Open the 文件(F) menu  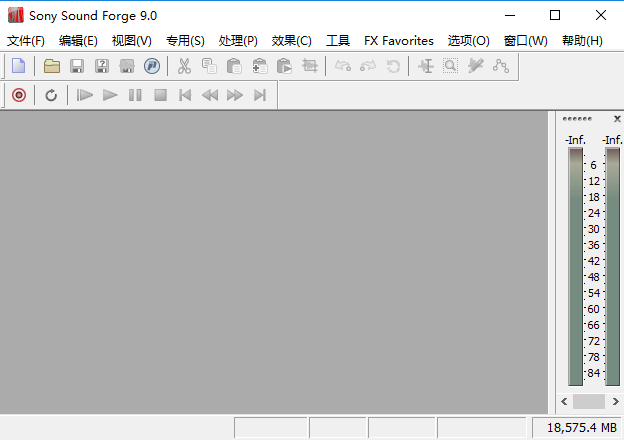(26, 41)
